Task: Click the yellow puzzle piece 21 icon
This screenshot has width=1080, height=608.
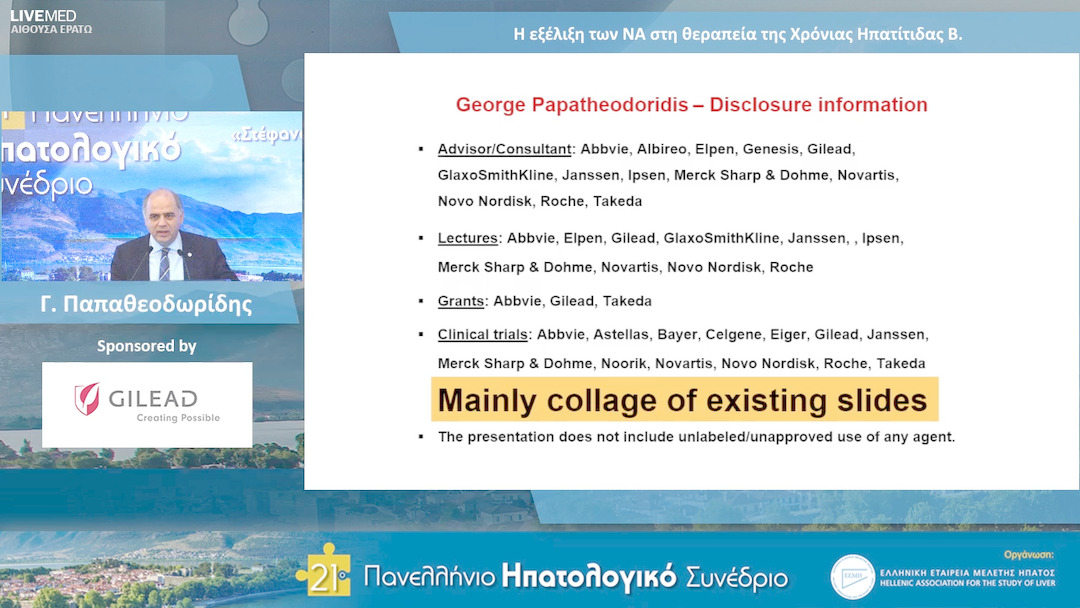Action: point(324,571)
